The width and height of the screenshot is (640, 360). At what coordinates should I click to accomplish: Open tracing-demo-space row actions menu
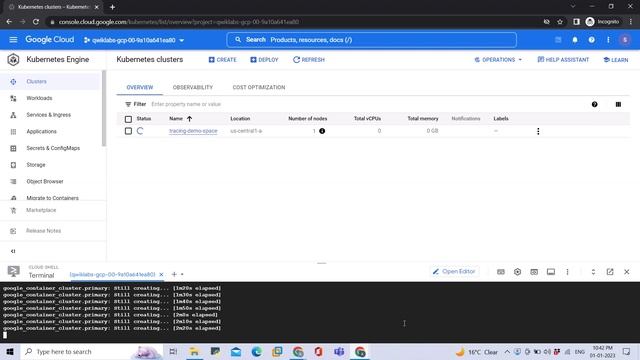tap(538, 131)
